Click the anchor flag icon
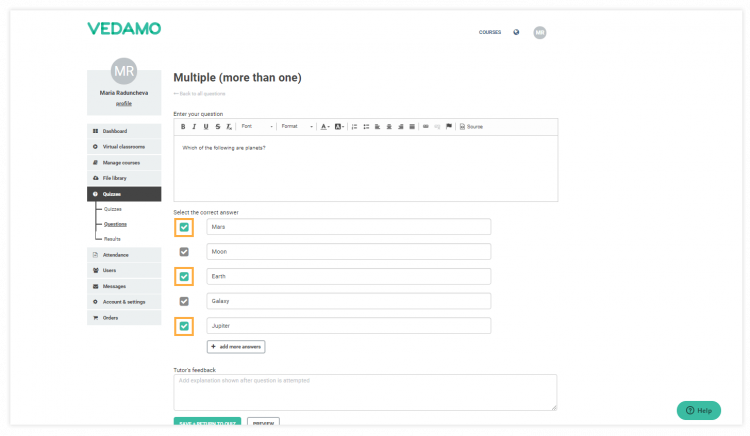 coord(449,127)
